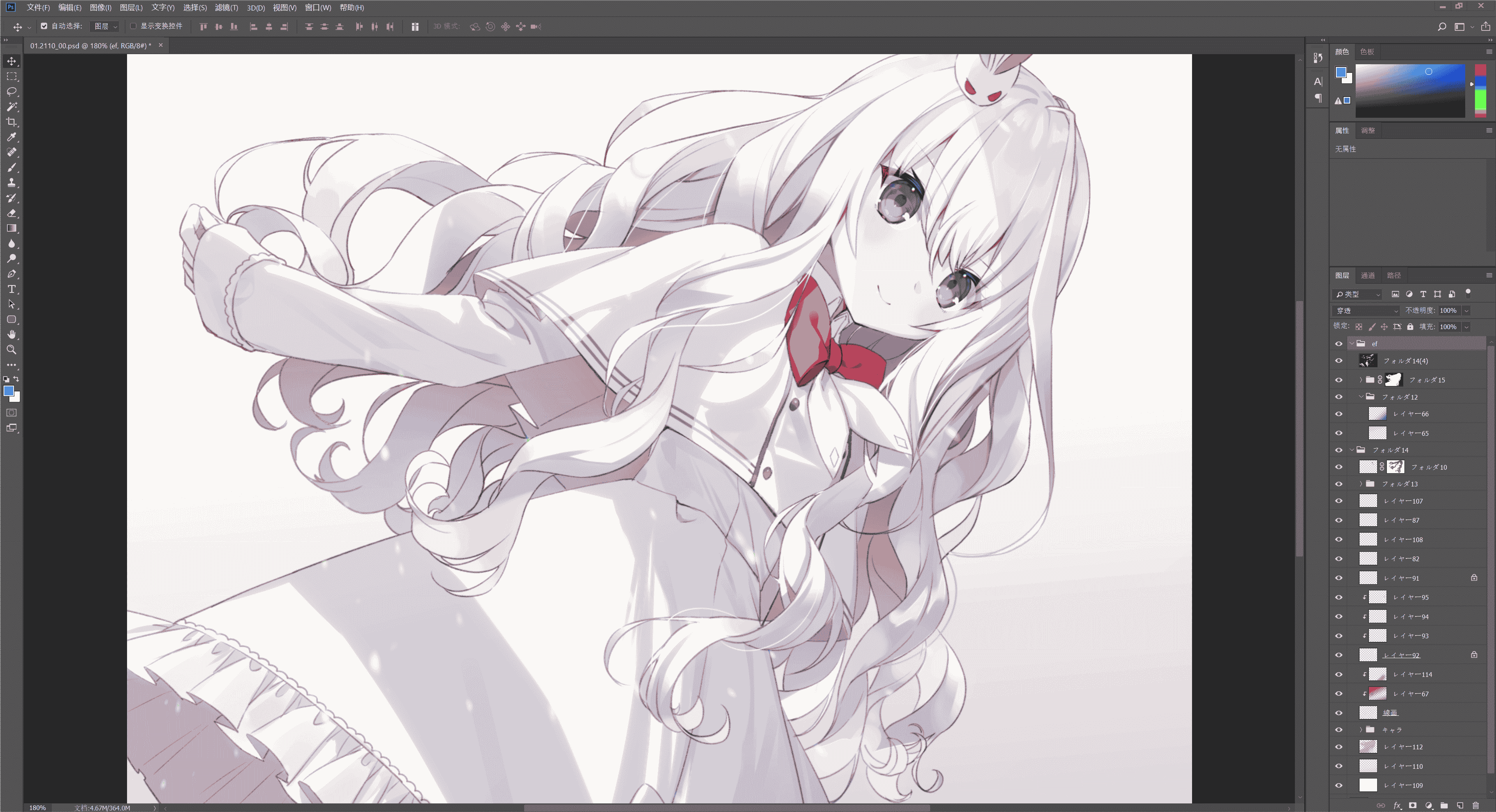This screenshot has height=812, width=1496.
Task: Click the レイヤー67 layer thumbnail
Action: pos(1378,694)
